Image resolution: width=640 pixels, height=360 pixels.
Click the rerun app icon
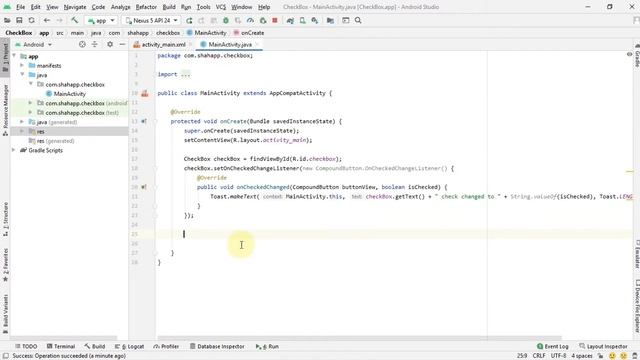pyautogui.click(x=189, y=20)
